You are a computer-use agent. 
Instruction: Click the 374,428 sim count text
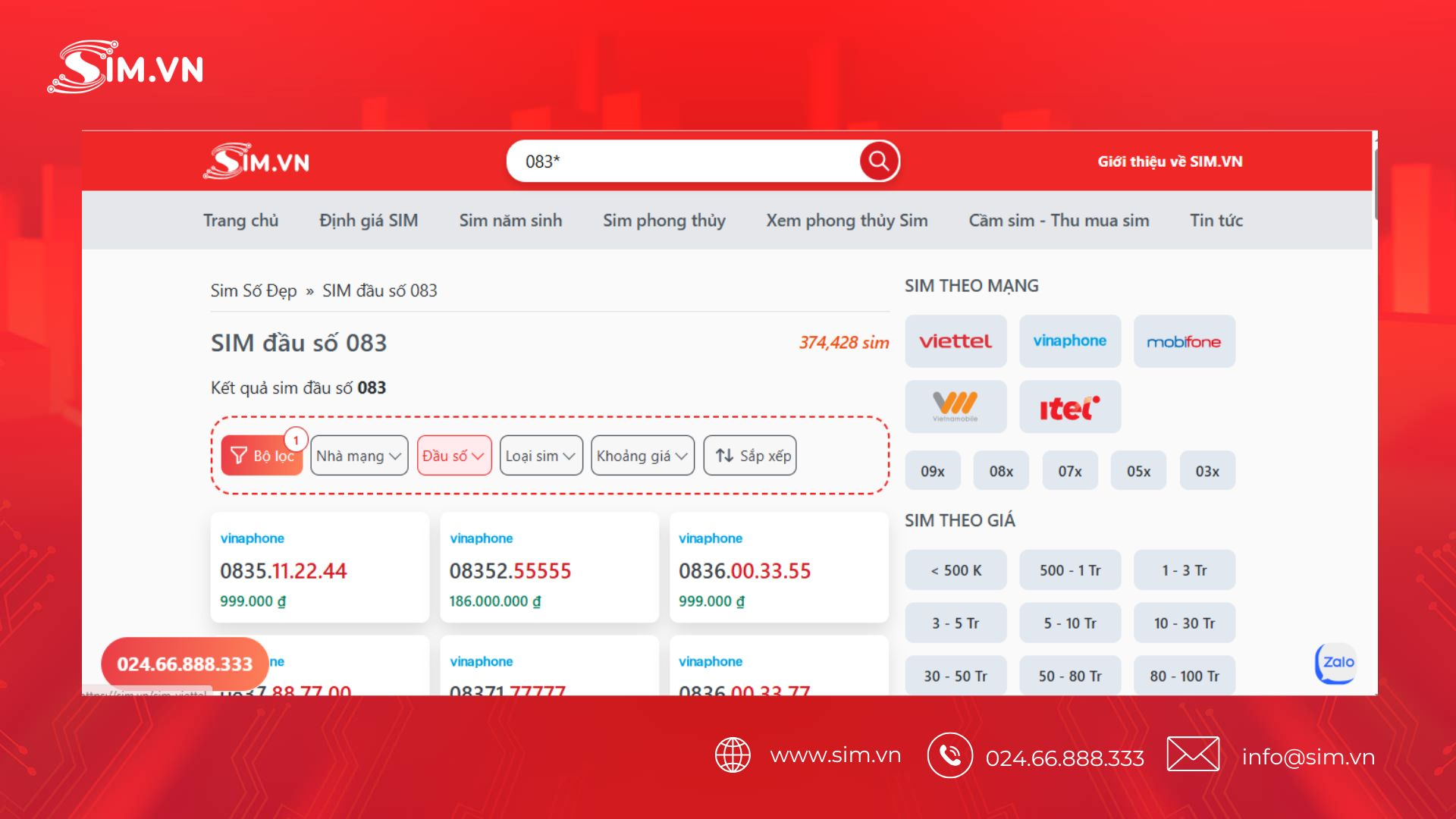(x=844, y=343)
